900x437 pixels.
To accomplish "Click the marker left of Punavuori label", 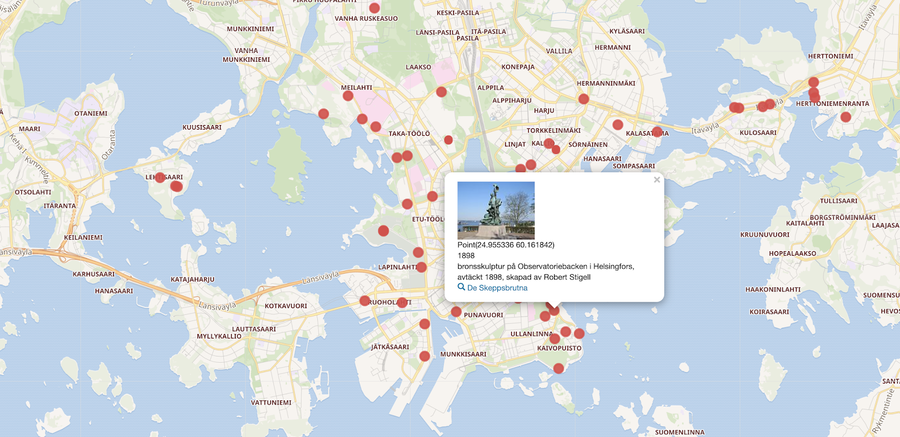I will coord(456,312).
